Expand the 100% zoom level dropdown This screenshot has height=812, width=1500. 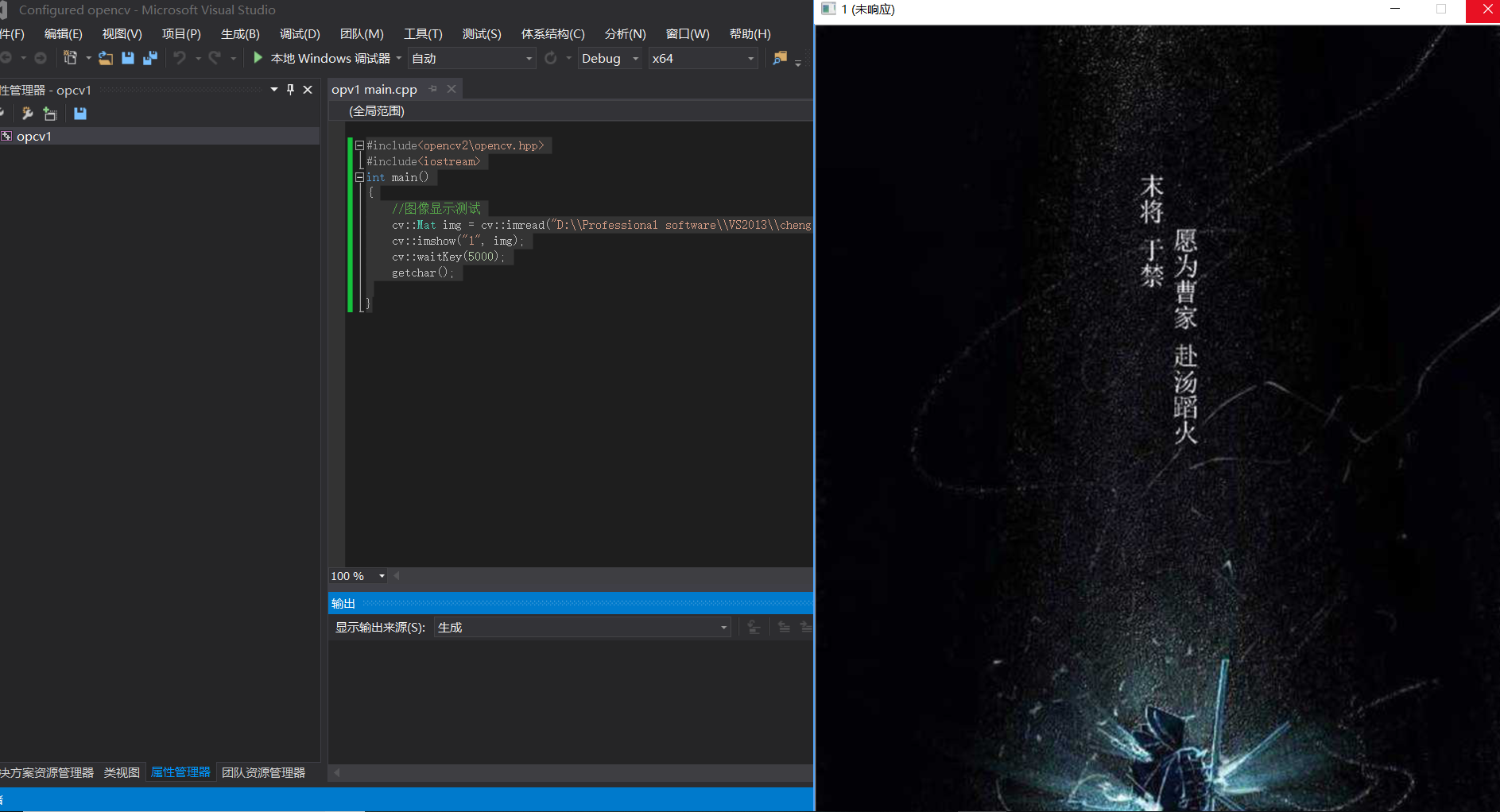(x=381, y=575)
